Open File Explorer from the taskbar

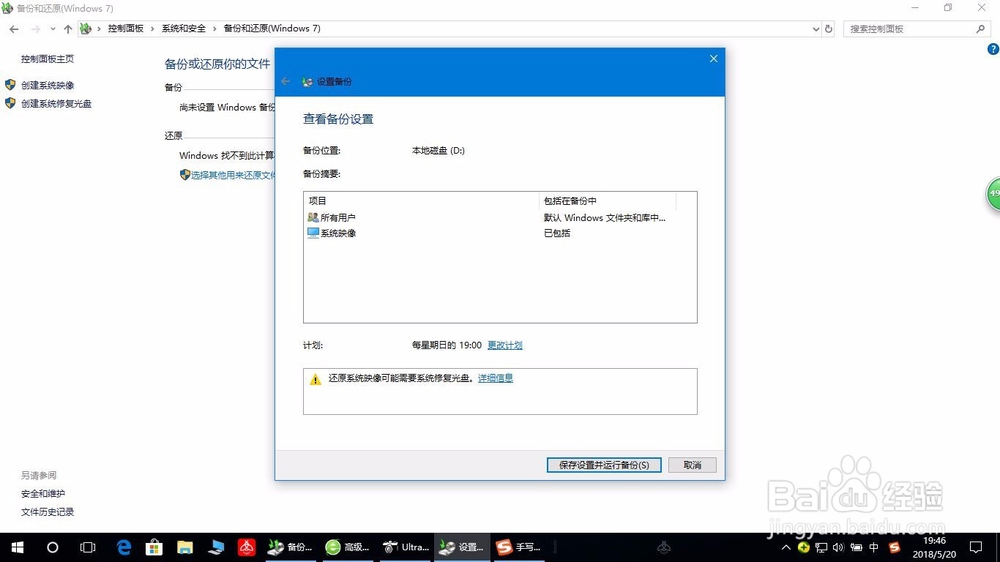click(185, 547)
